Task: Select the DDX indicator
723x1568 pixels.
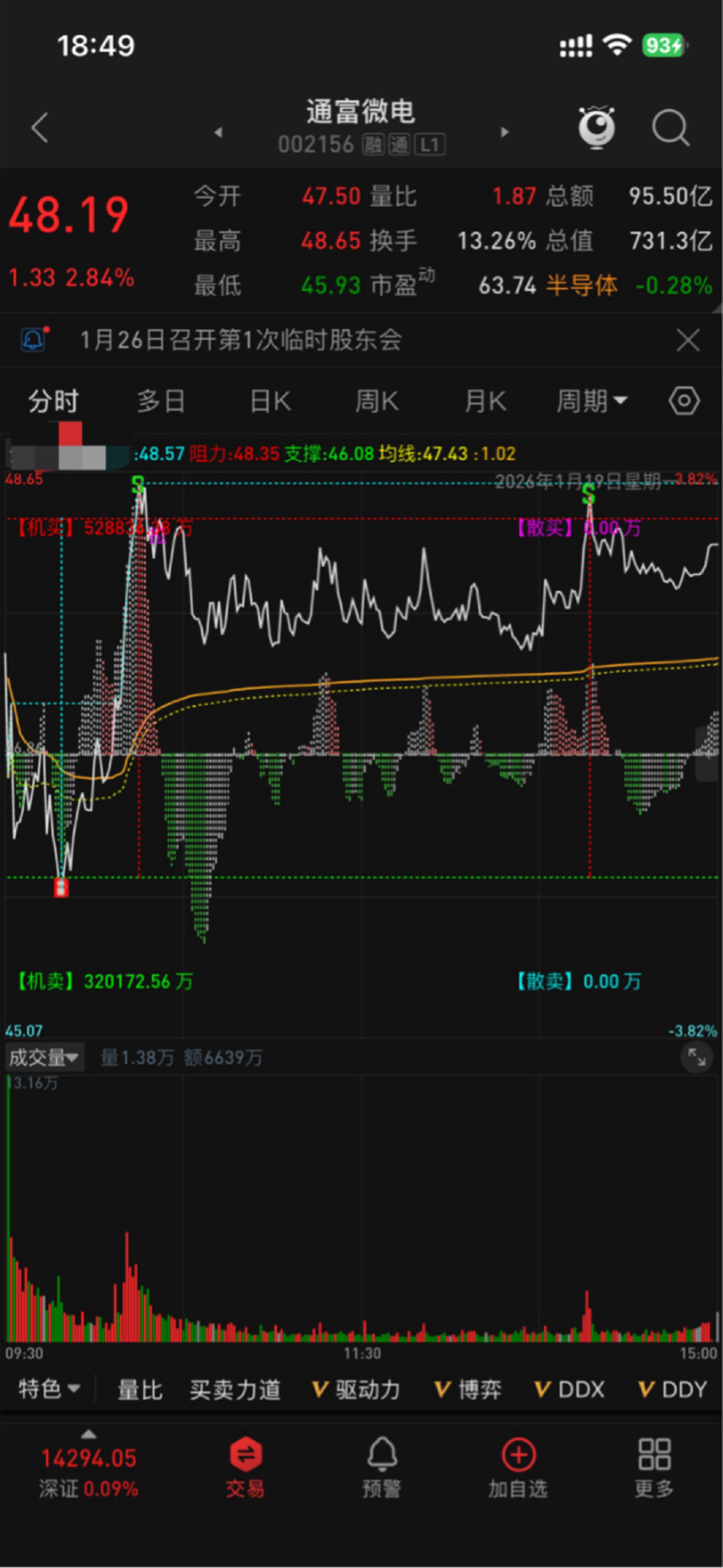Action: coord(570,1389)
